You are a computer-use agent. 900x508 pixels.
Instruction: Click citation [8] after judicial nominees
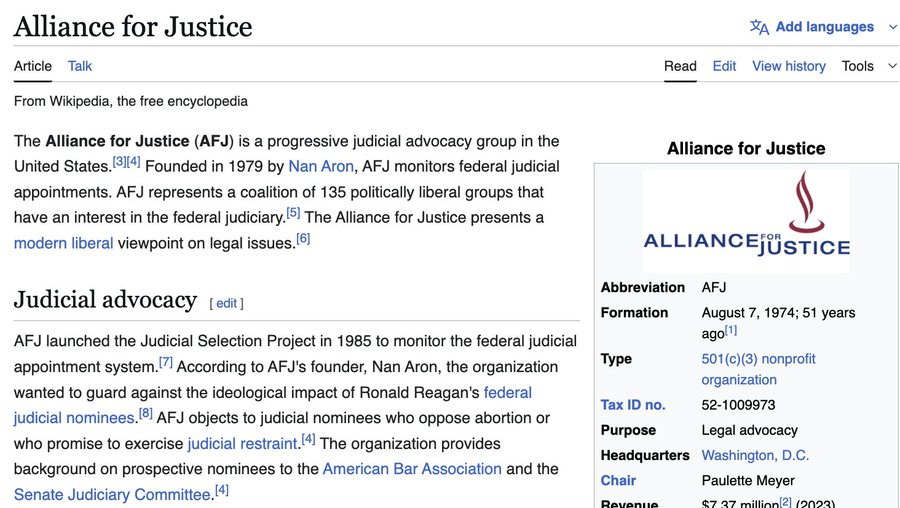(x=146, y=413)
